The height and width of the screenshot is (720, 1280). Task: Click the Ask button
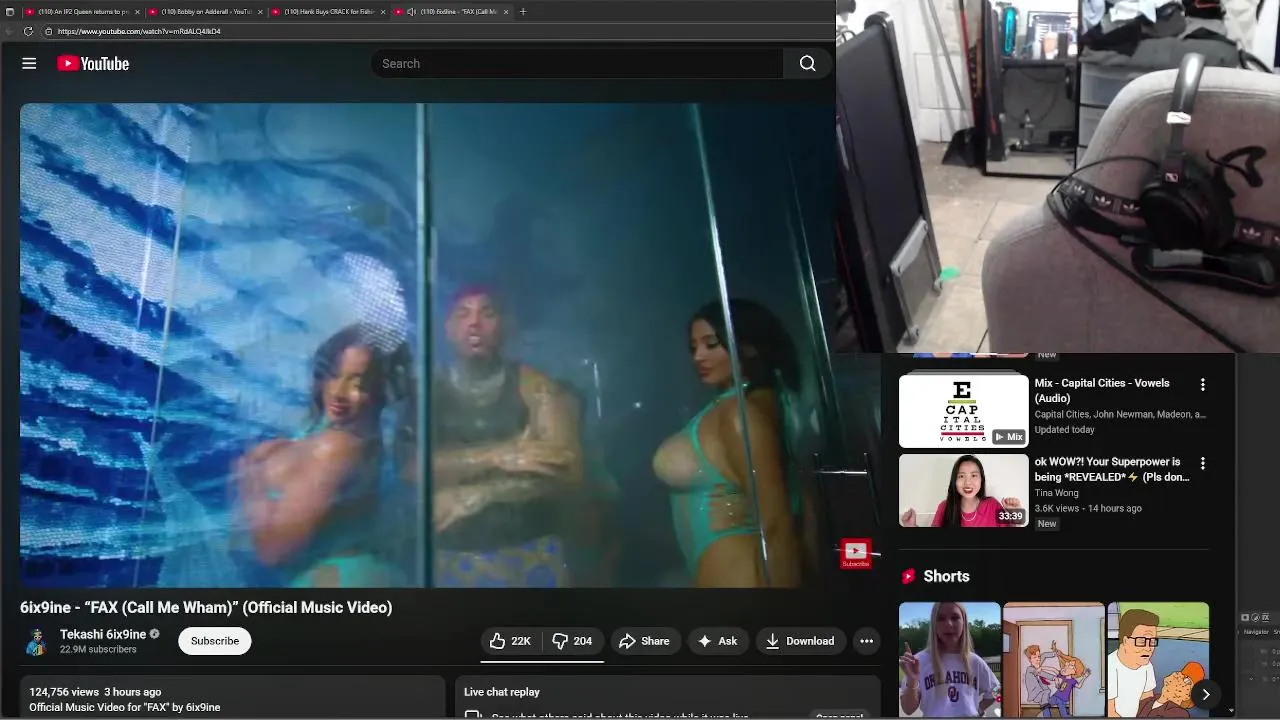(718, 641)
